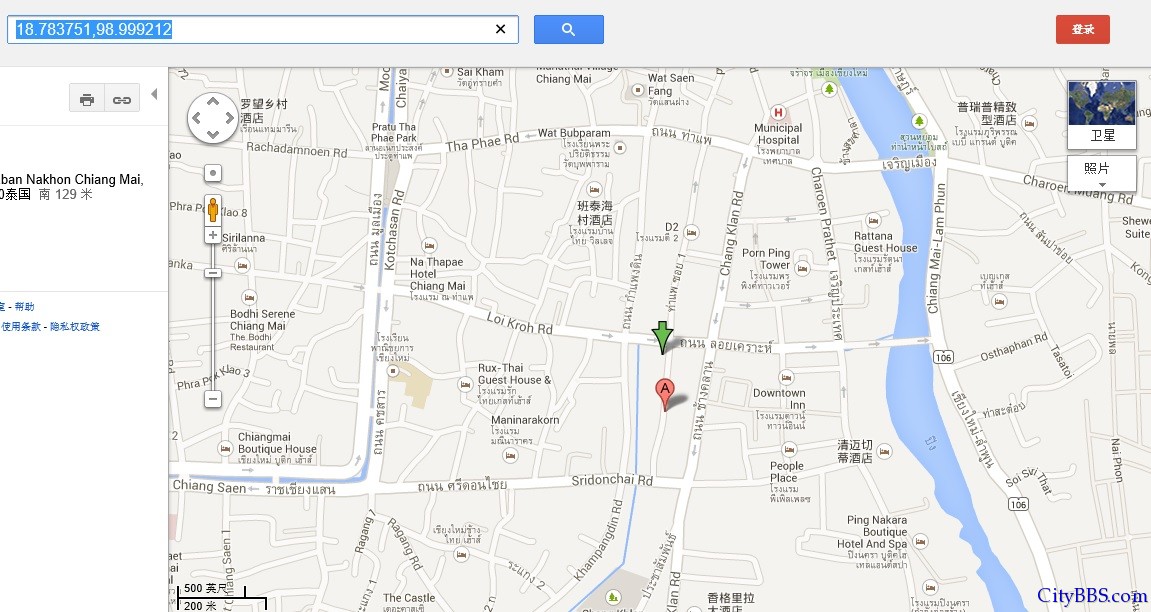Click the 清迈切蒂酒店 hotel icon
This screenshot has height=612, width=1151.
tap(885, 452)
